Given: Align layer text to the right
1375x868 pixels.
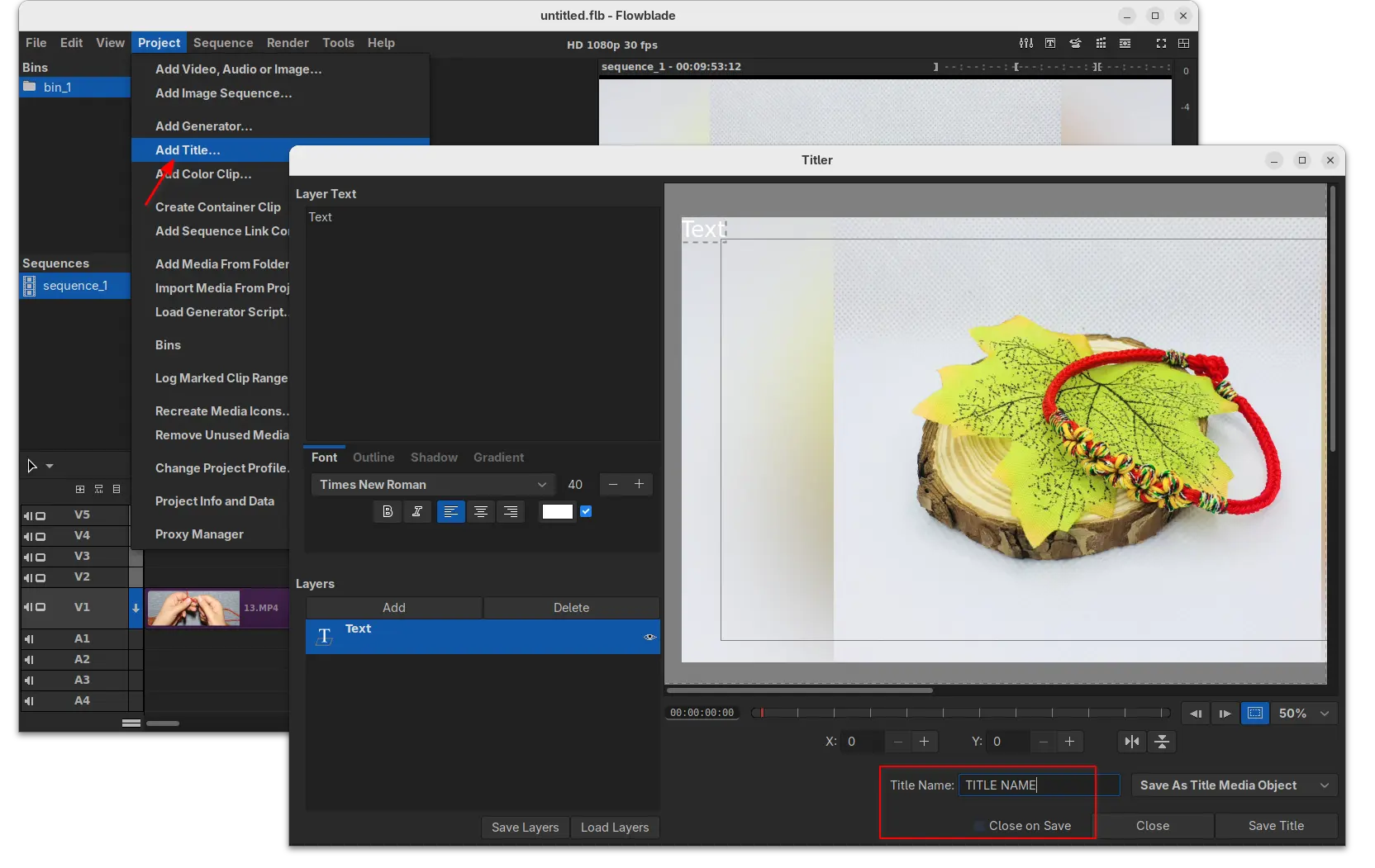Looking at the screenshot, I should point(511,512).
